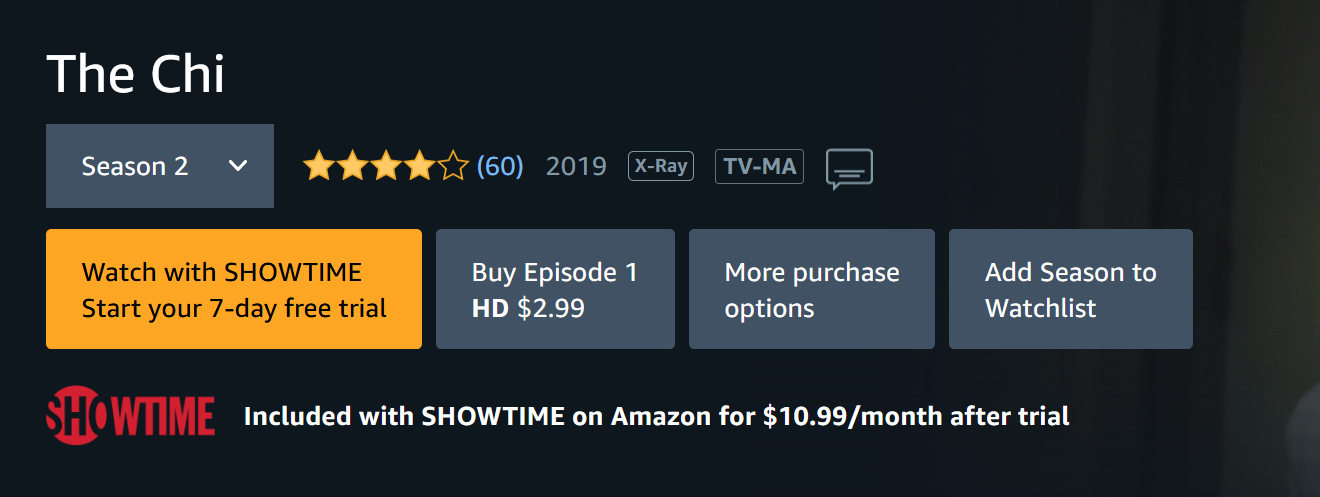Click the X-Ray badge
Image resolution: width=1320 pixels, height=497 pixels.
click(660, 166)
